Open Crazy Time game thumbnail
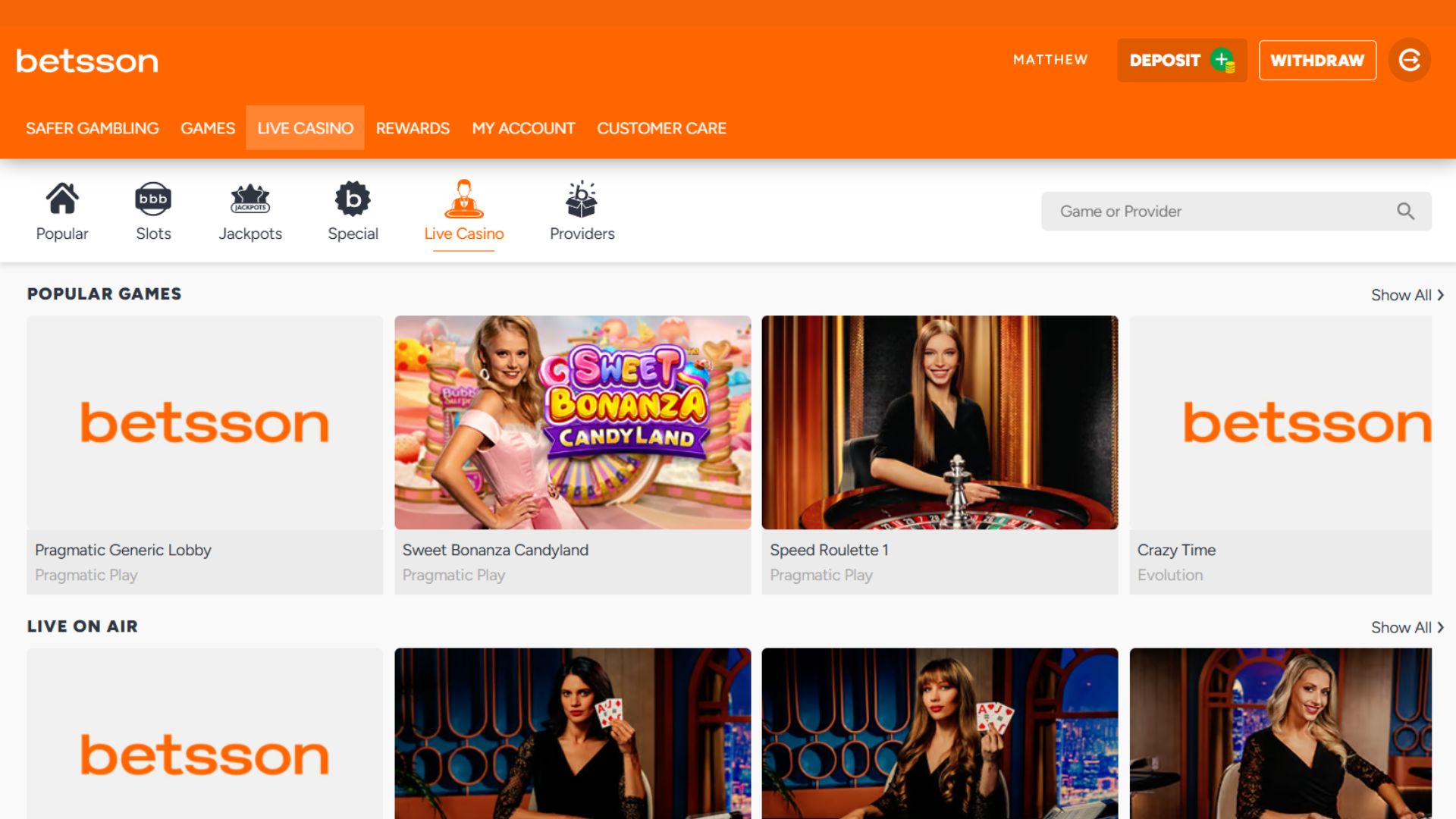The image size is (1456, 819). coord(1281,422)
